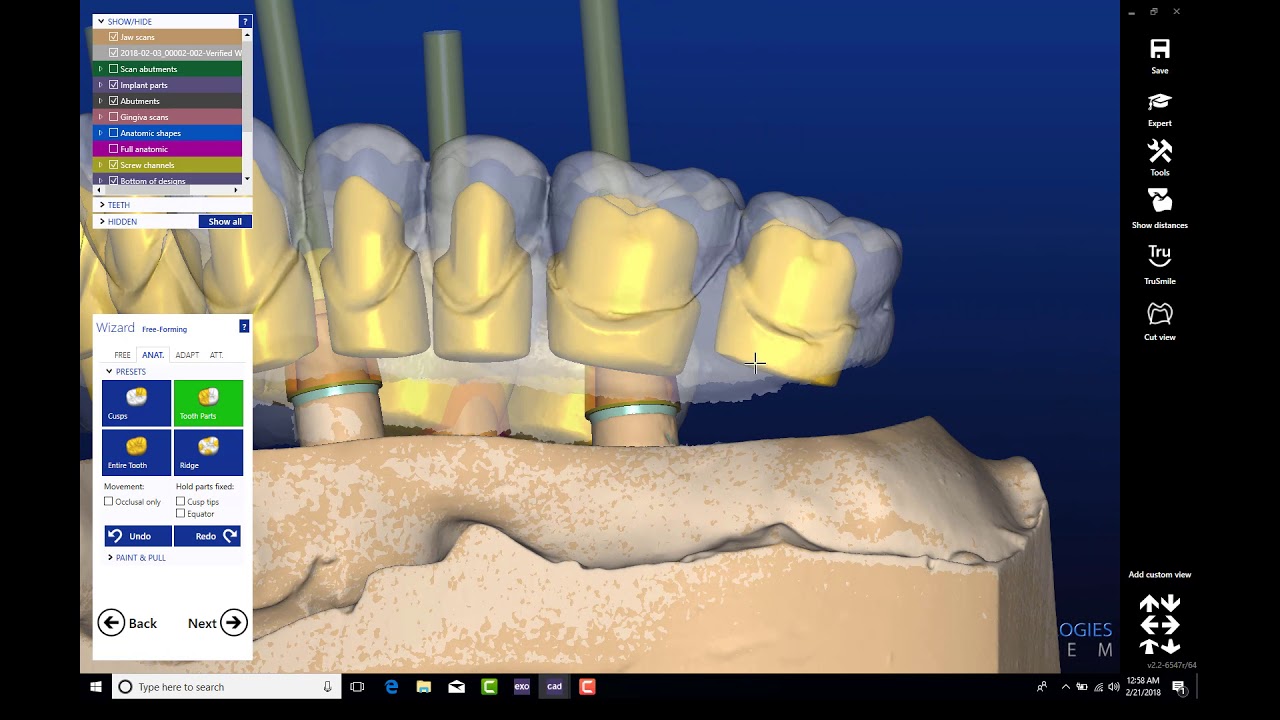Click the Windows search box
Viewport: 1280px width, 720px height.
point(225,687)
